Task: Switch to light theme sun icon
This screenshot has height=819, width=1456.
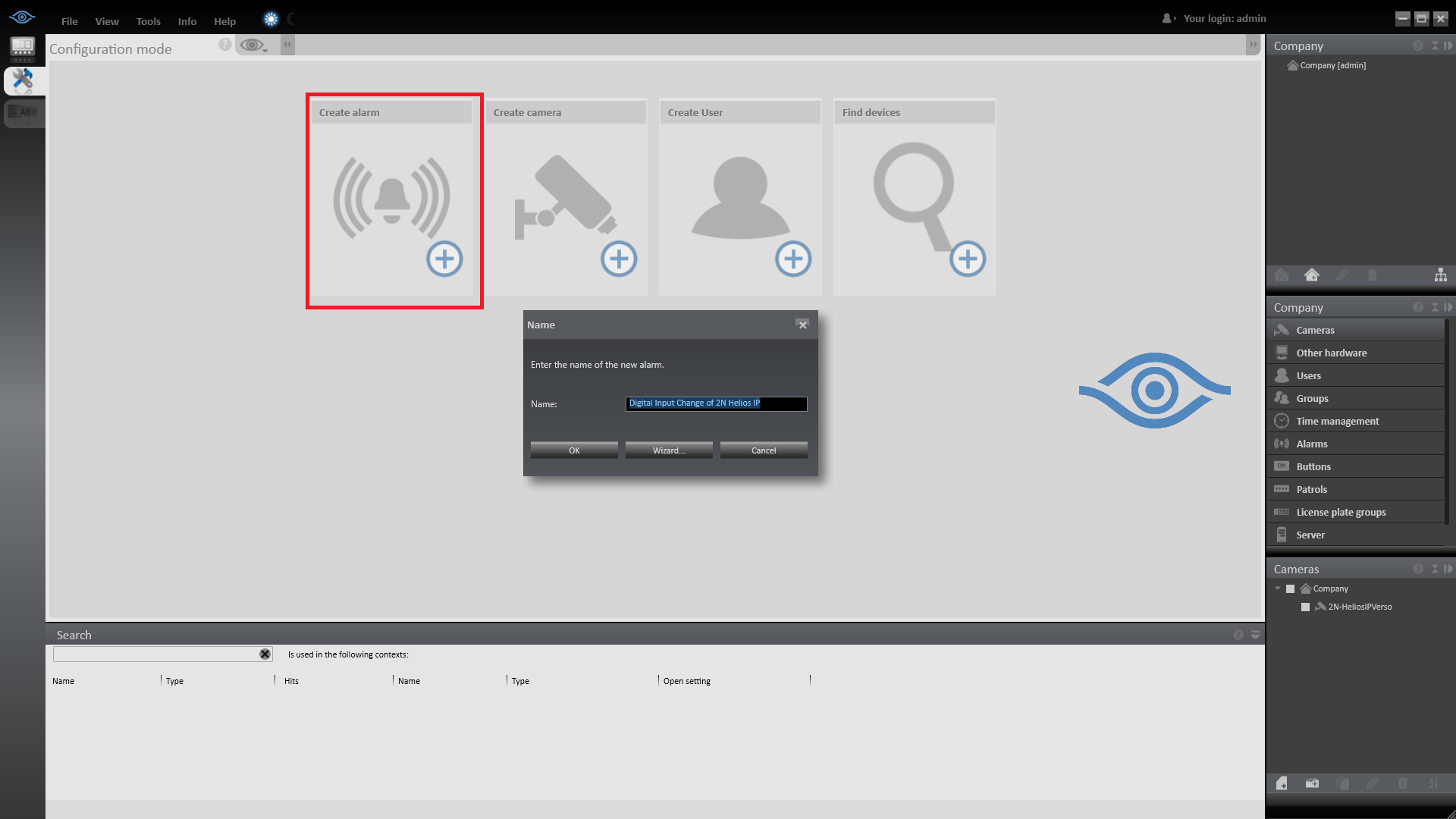Action: [x=271, y=20]
